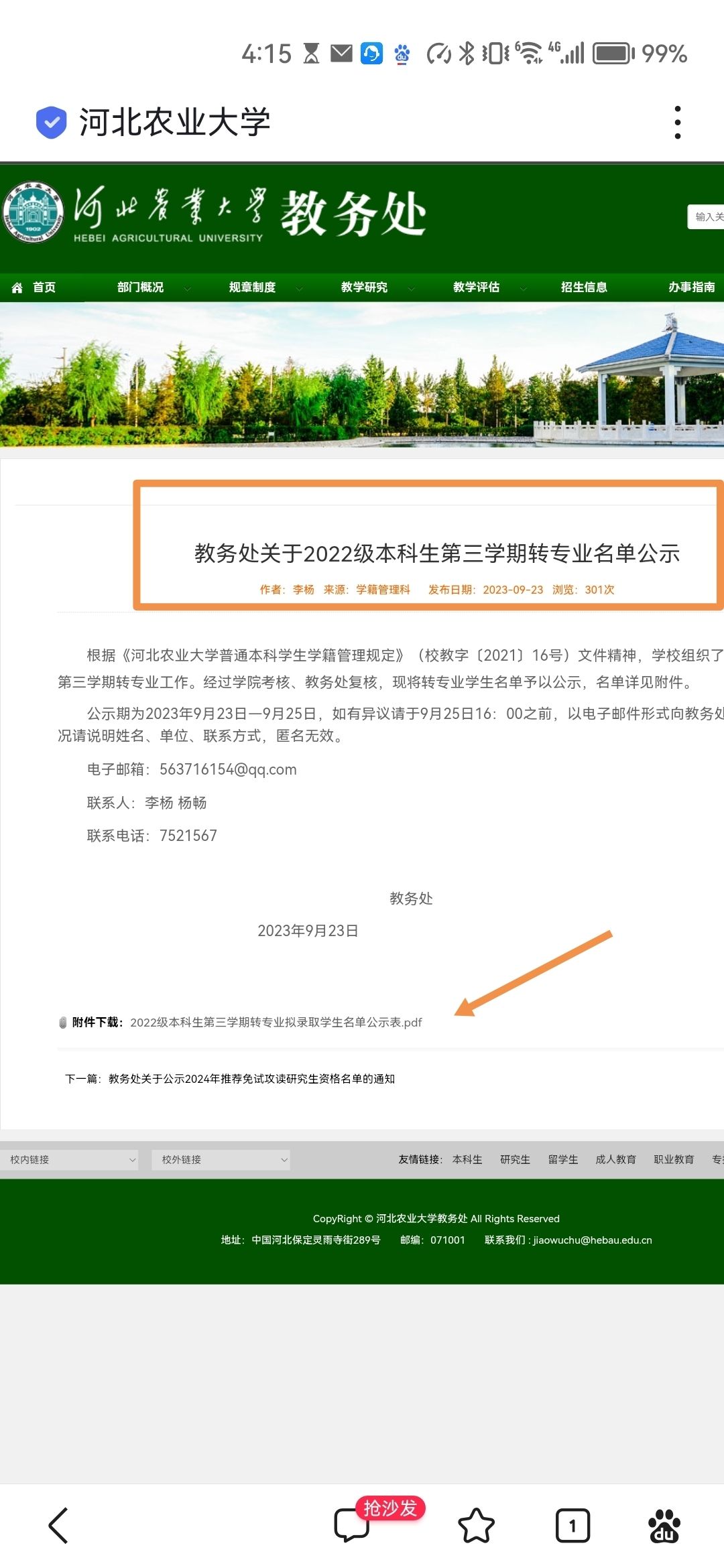
Task: Tap the signature date 2023年9月23日
Action: (308, 931)
